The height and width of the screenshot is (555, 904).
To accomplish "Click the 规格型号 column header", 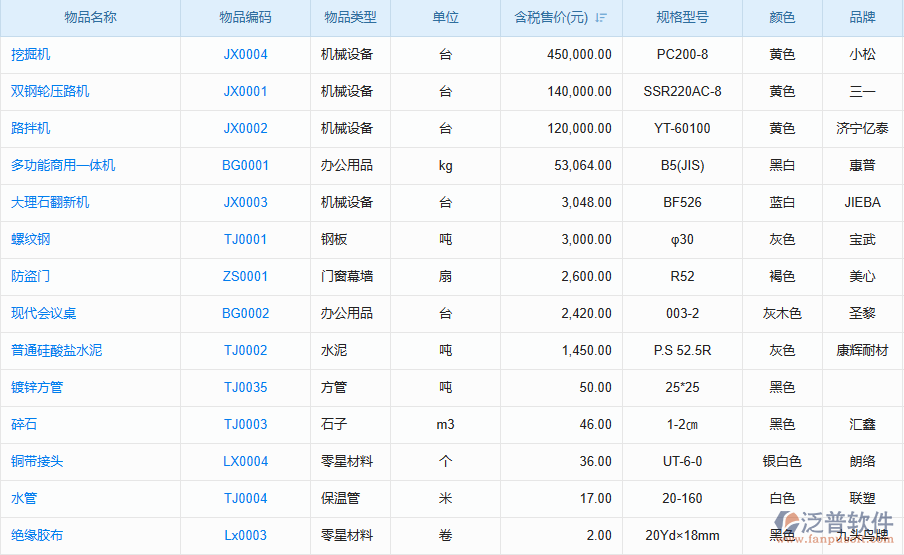I will [682, 18].
